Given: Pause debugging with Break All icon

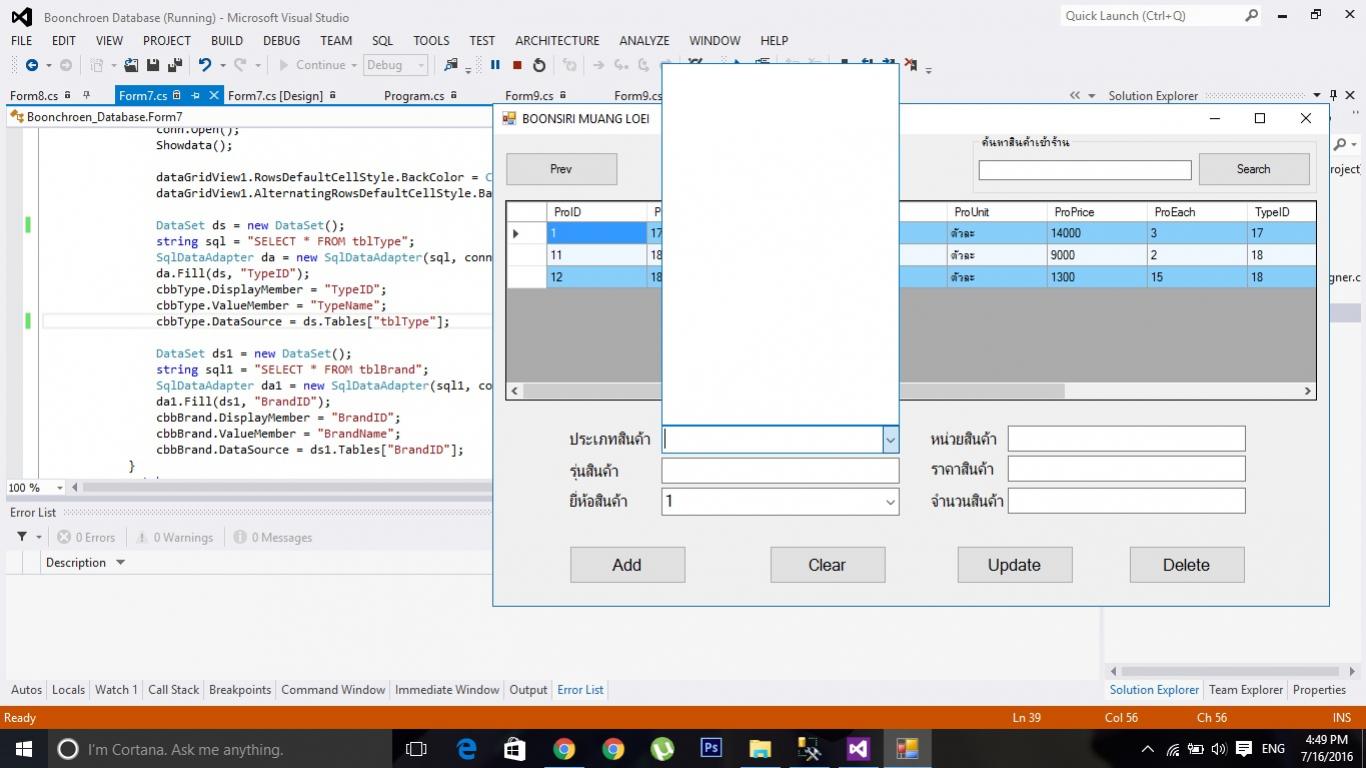Looking at the screenshot, I should click(x=495, y=65).
